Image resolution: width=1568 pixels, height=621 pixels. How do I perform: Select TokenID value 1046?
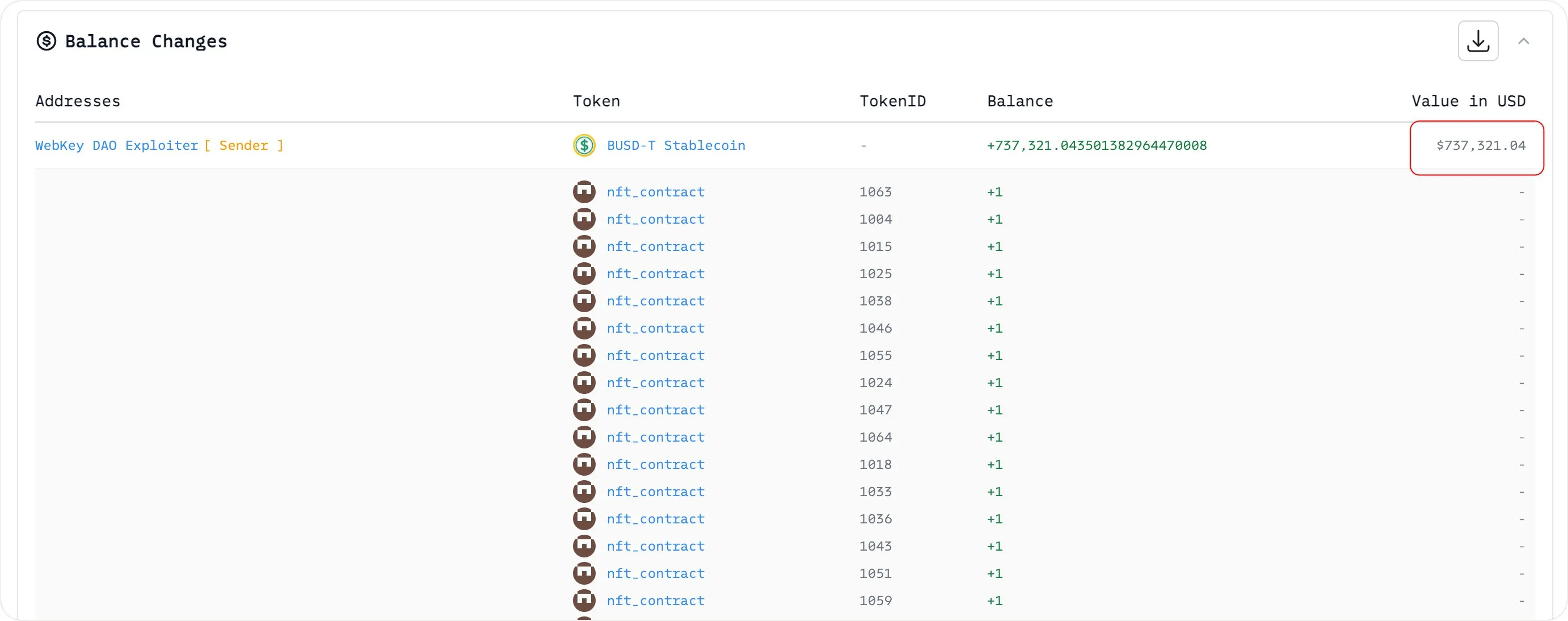click(x=875, y=328)
